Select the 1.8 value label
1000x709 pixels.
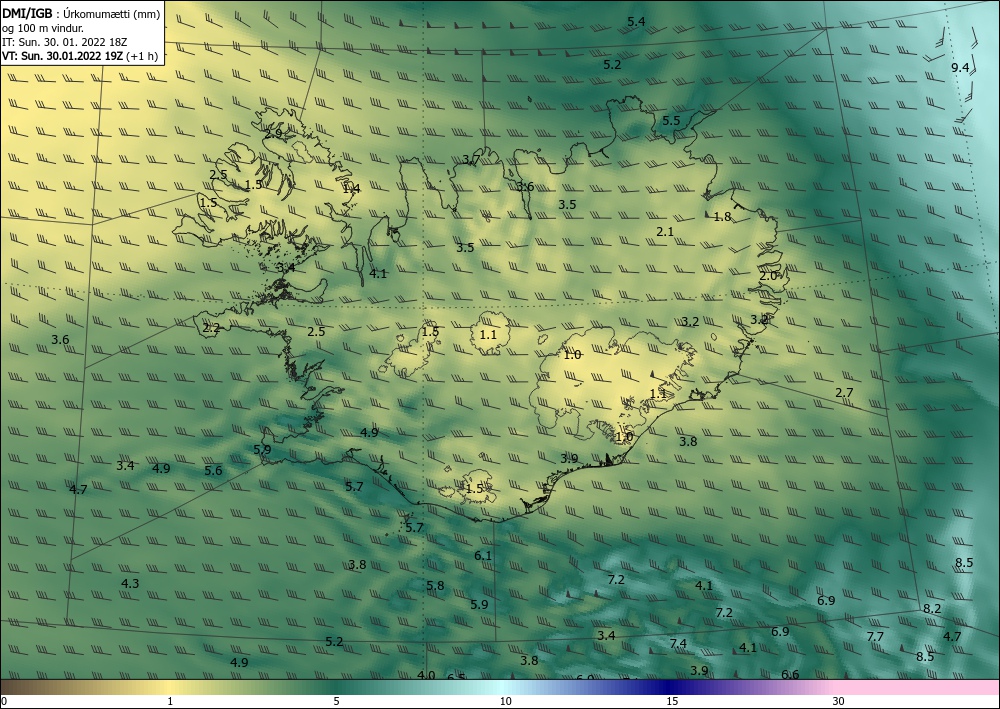point(722,217)
